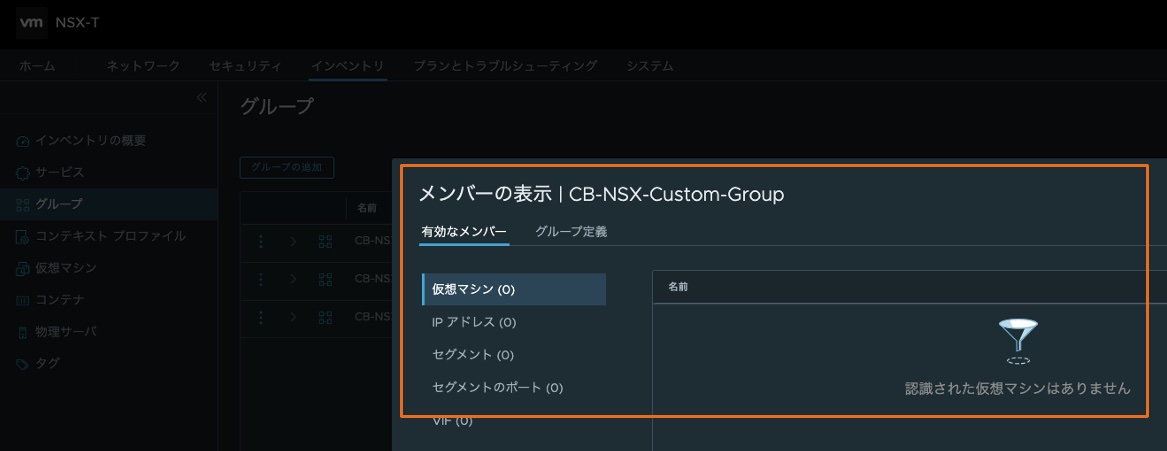Switch to 有効なメンバー tab

tap(464, 231)
